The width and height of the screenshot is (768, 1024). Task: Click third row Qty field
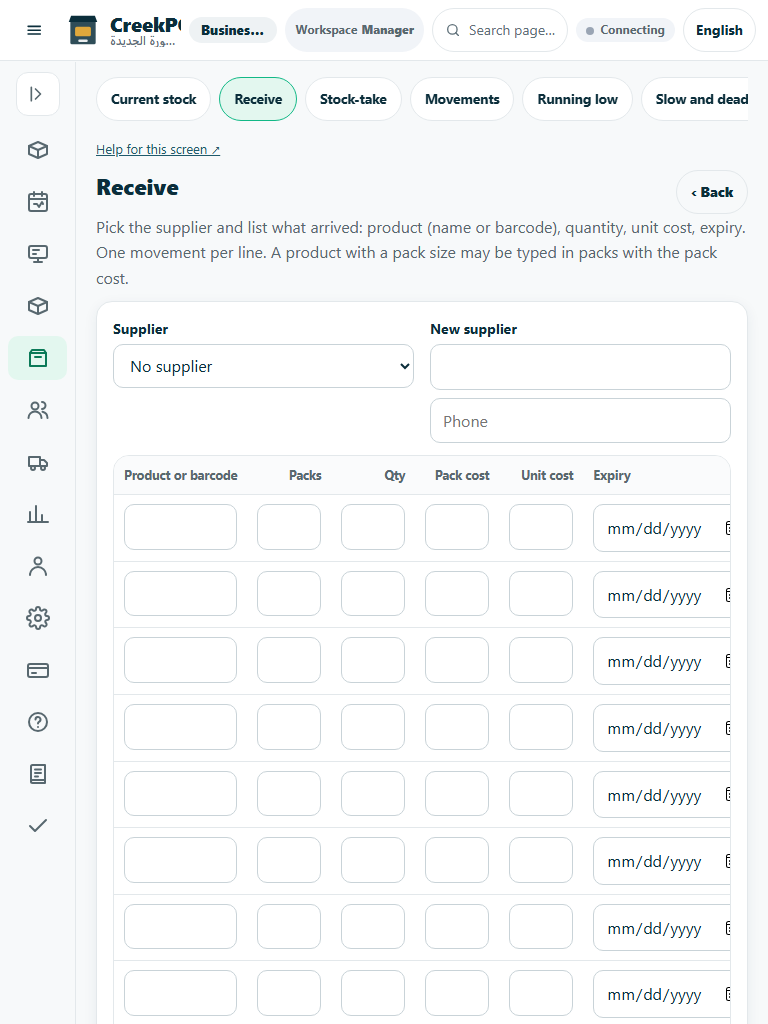click(x=373, y=660)
